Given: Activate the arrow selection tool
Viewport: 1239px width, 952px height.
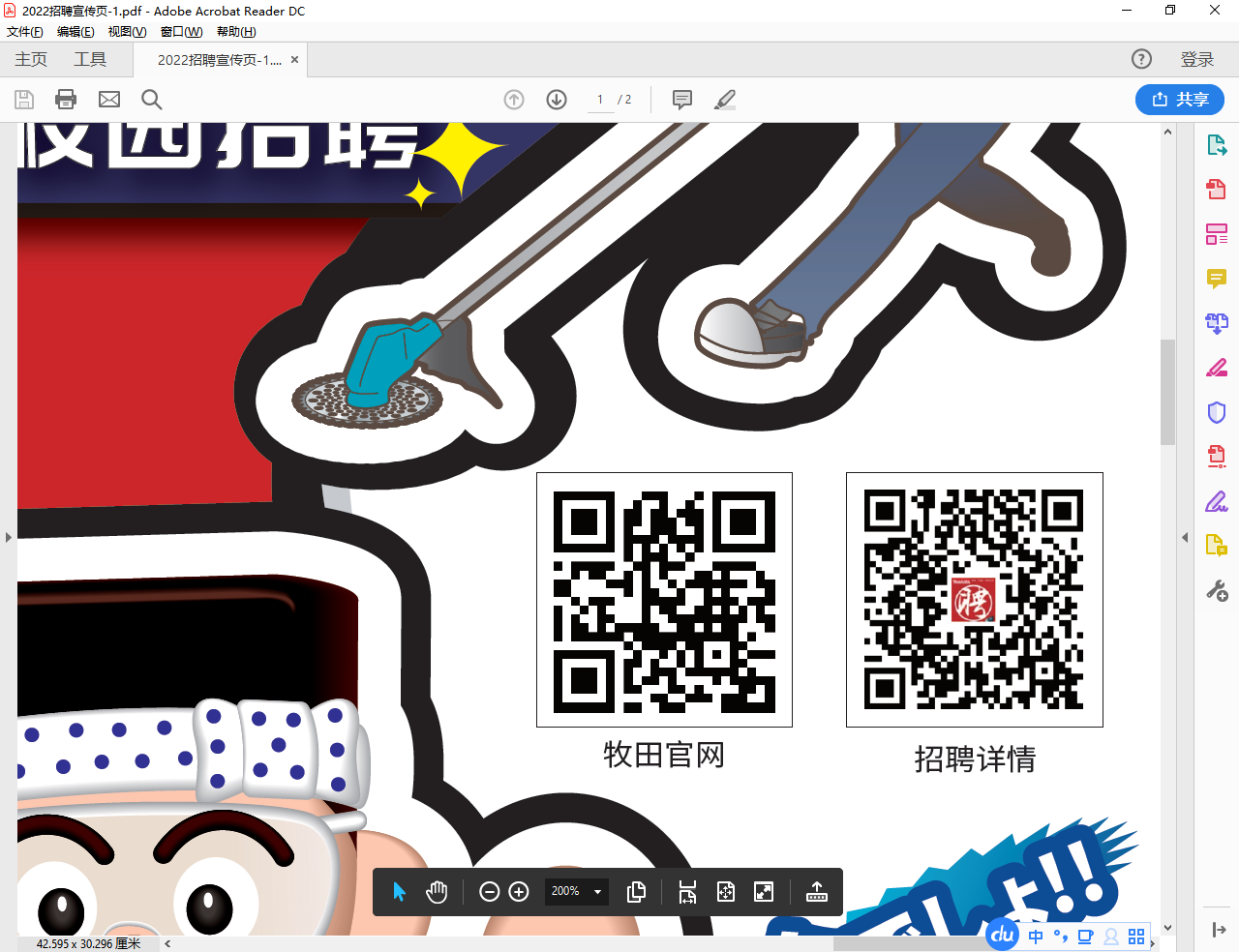Looking at the screenshot, I should (x=399, y=892).
